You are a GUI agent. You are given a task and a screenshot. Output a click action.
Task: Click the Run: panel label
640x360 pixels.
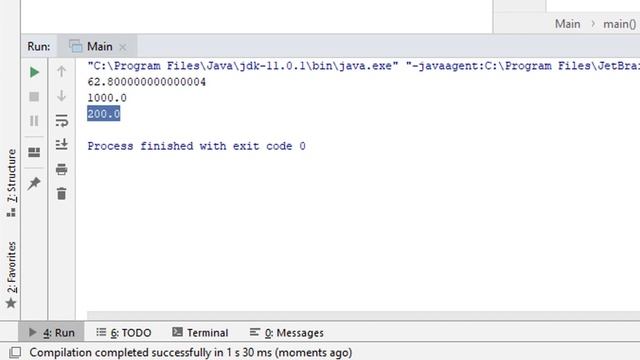point(39,47)
